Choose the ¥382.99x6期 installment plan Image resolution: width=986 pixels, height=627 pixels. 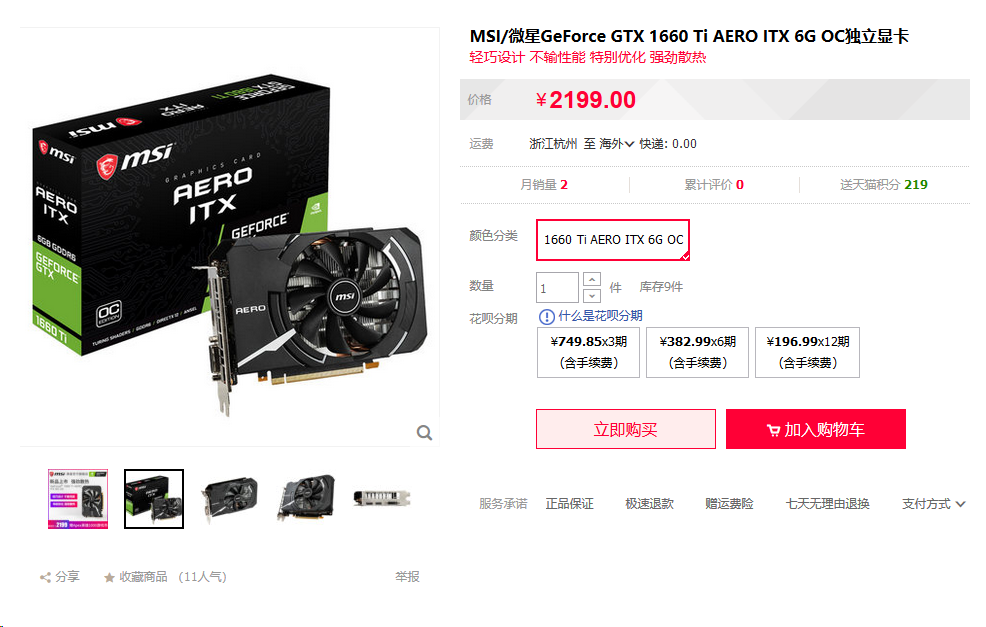coord(697,352)
